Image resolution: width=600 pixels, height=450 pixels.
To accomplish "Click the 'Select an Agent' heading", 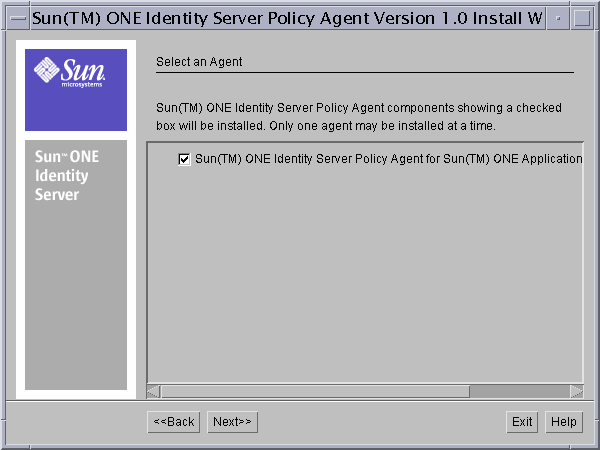I will (199, 62).
